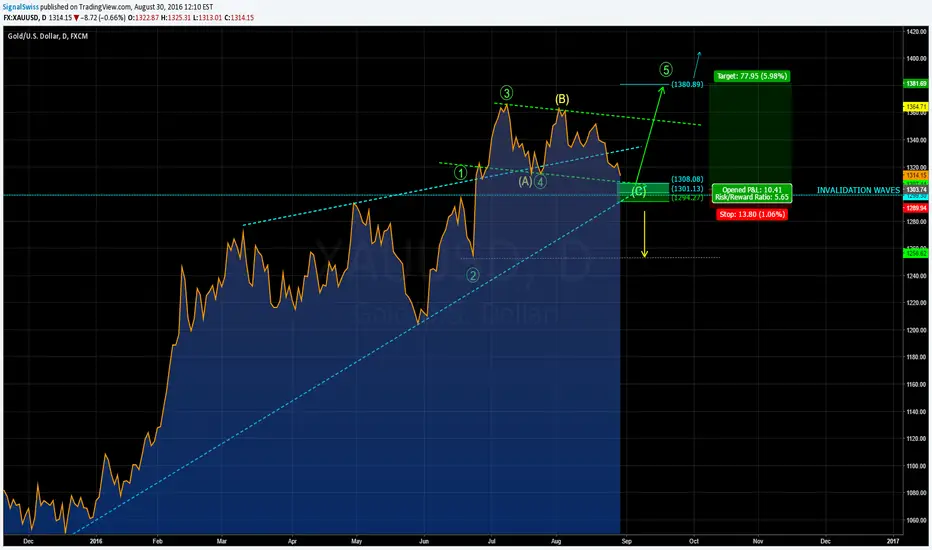Image resolution: width=932 pixels, height=550 pixels.
Task: Click the red 1289.94 price axis tag
Action: (x=916, y=208)
